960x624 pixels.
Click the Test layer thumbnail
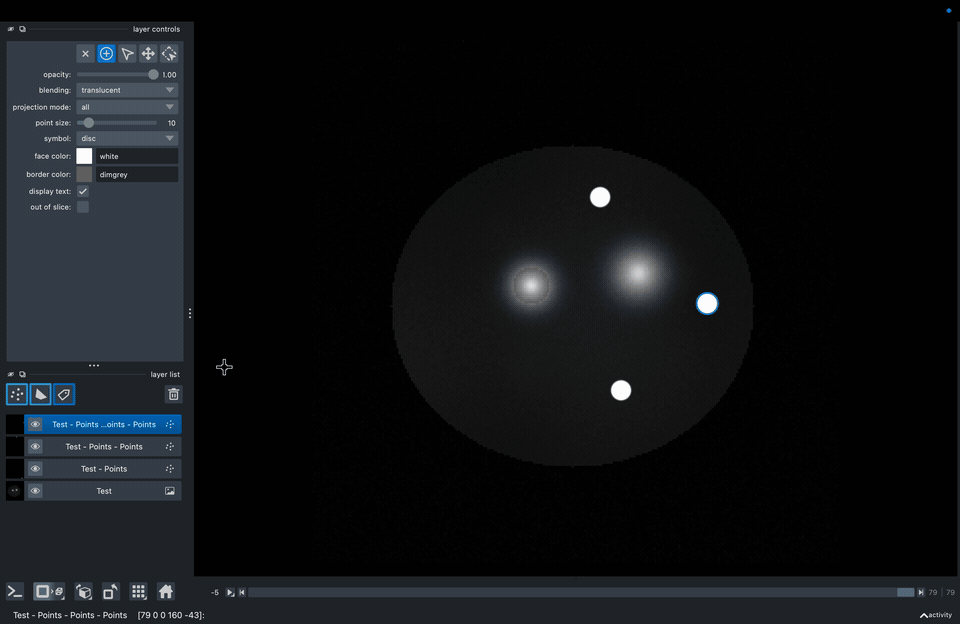pyautogui.click(x=15, y=491)
